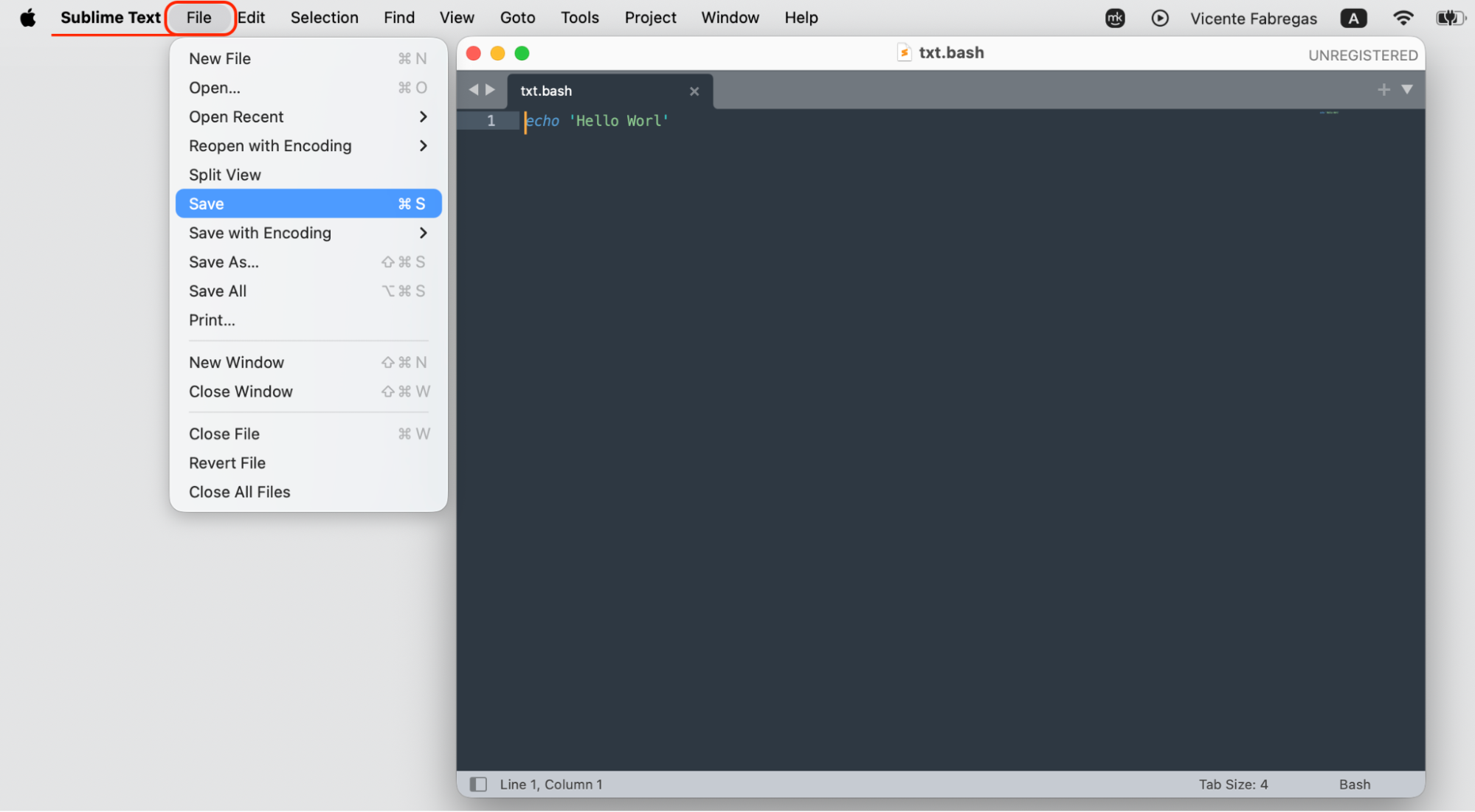The width and height of the screenshot is (1475, 812).
Task: Click the tab back navigation arrow
Action: point(474,90)
